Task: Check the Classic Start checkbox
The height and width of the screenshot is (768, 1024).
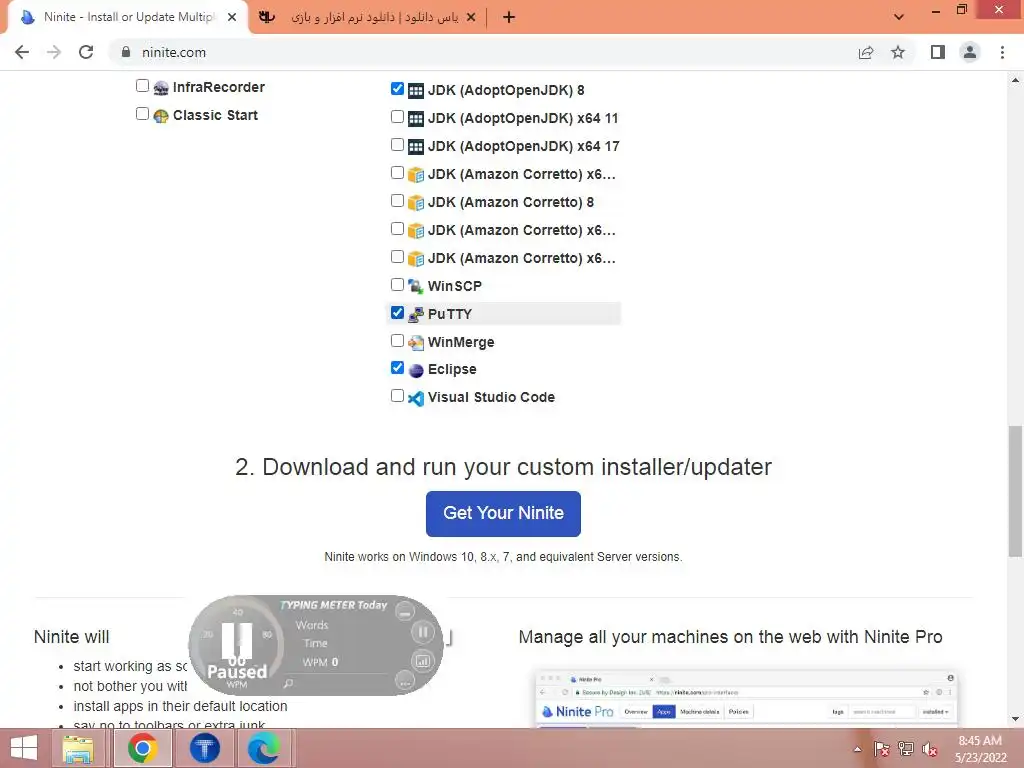Action: point(142,114)
